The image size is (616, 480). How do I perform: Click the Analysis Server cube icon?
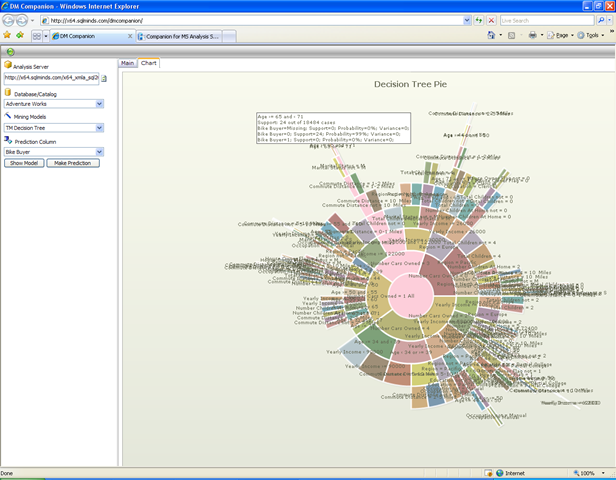click(x=8, y=65)
